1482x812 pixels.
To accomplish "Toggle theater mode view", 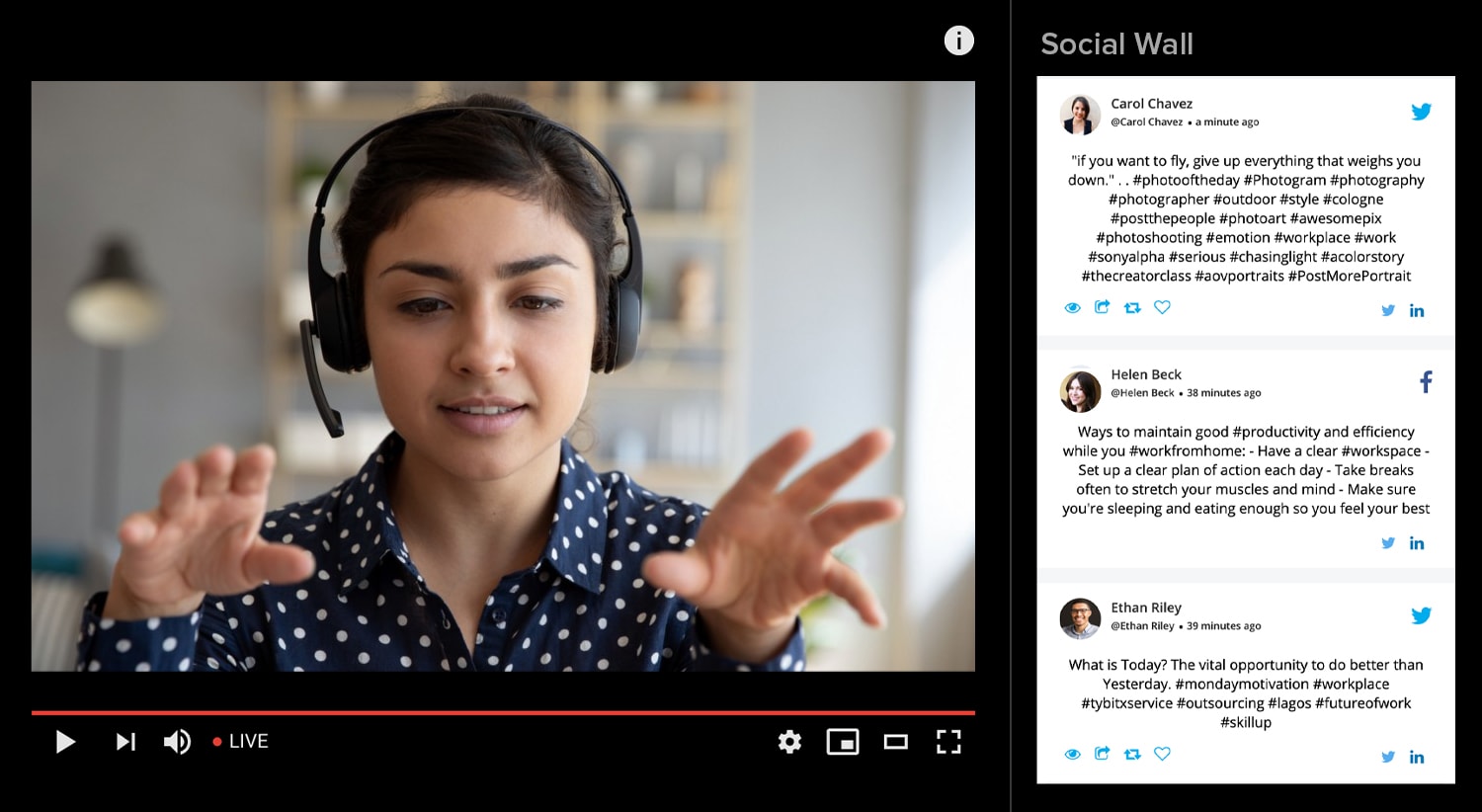I will tap(895, 741).
